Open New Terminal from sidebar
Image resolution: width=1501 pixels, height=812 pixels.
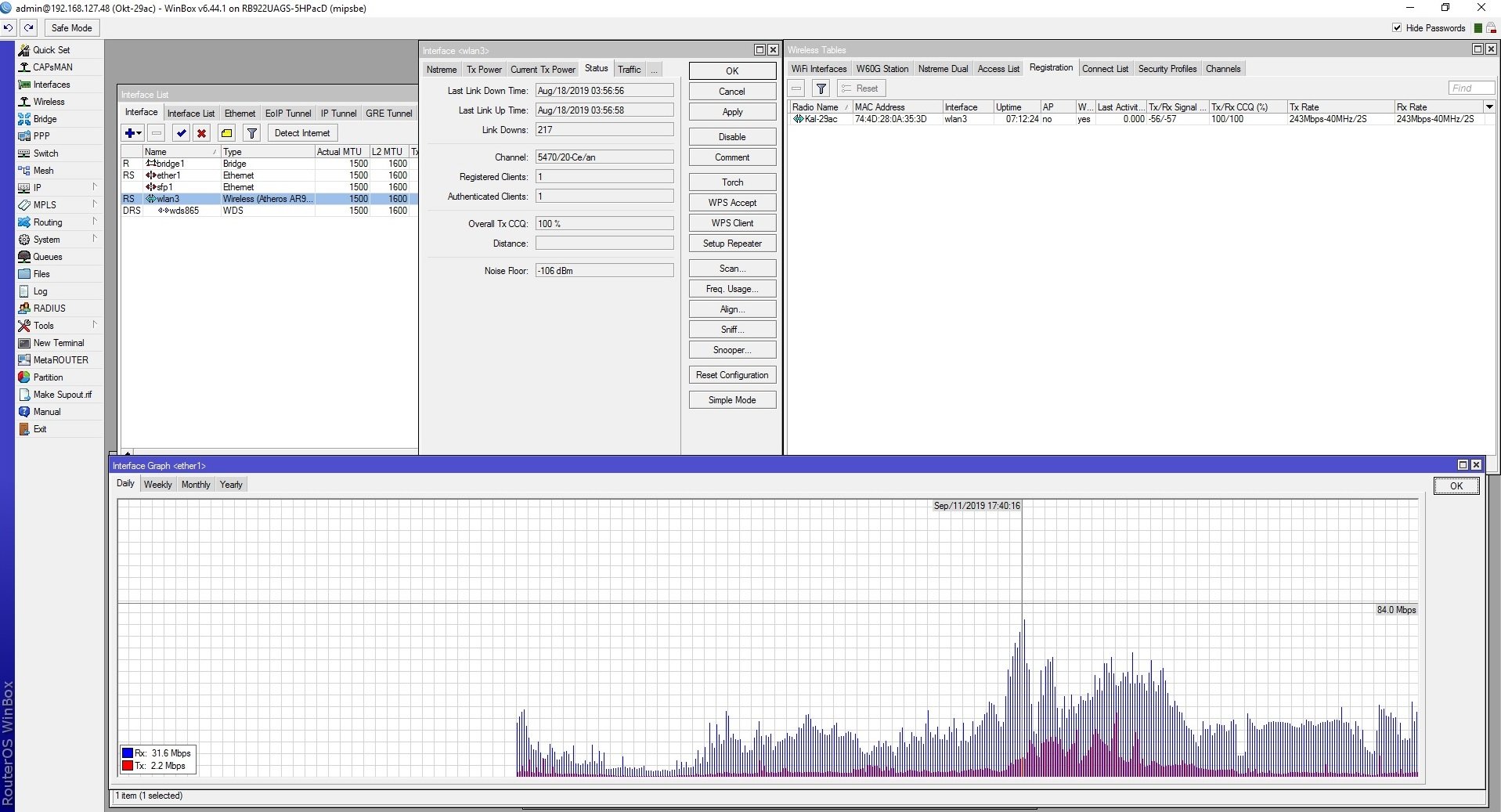click(58, 343)
